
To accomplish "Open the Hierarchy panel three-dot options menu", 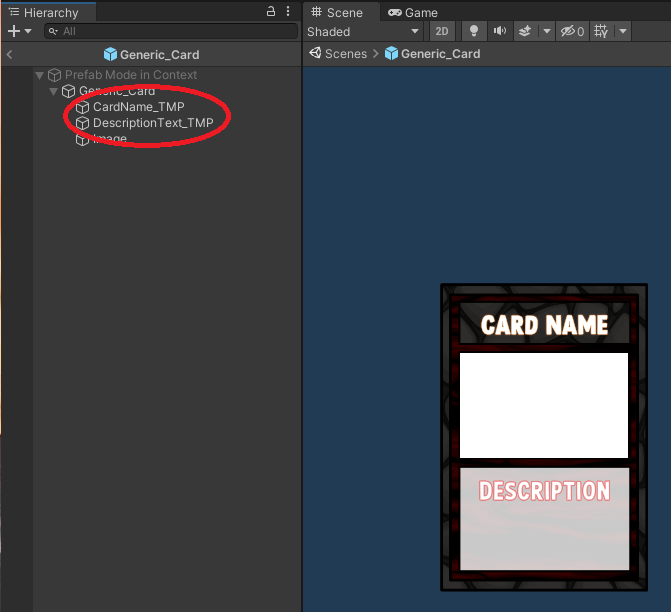I will (x=288, y=11).
